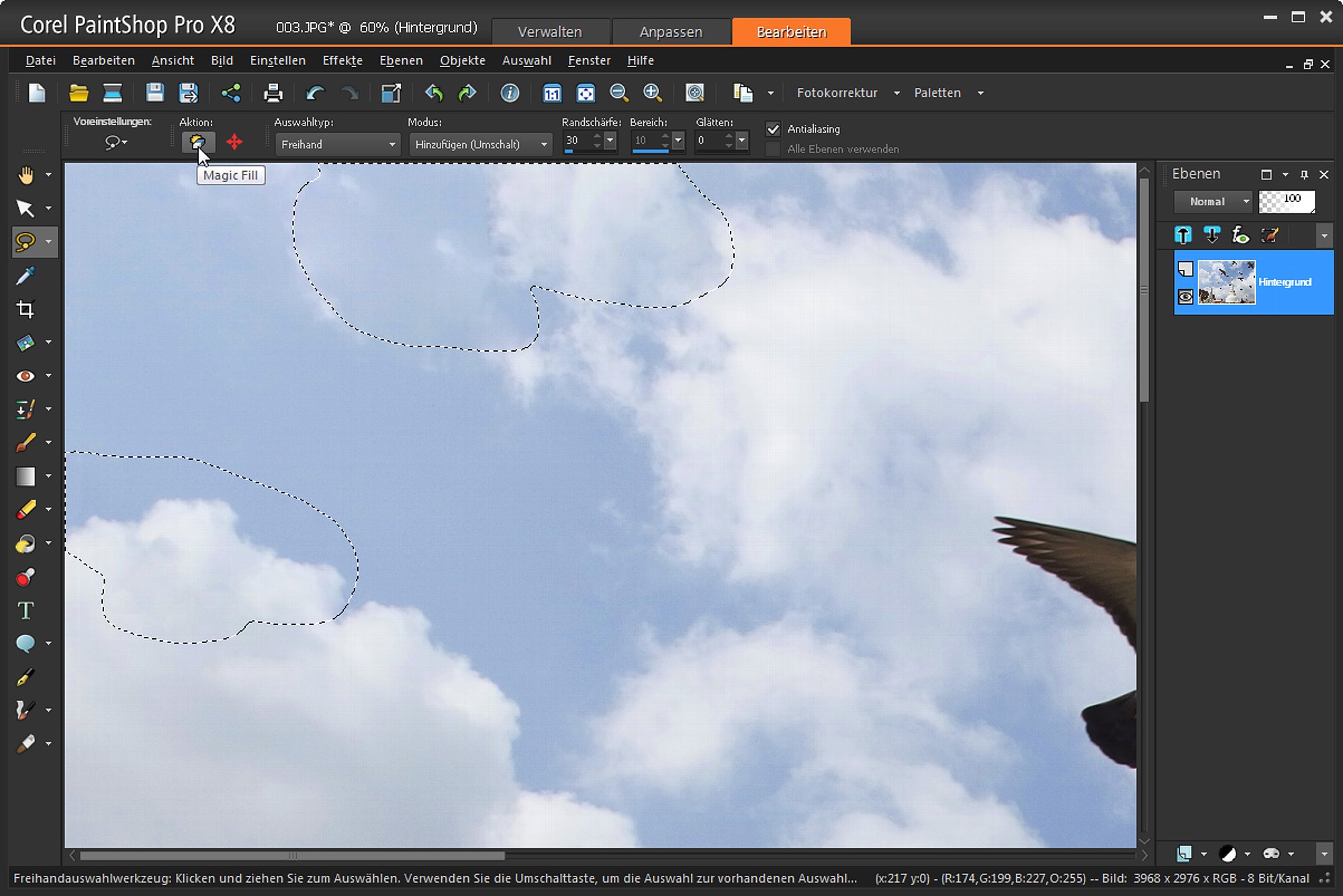Pin the Ebenen palette
Image resolution: width=1343 pixels, height=896 pixels.
tap(1304, 175)
